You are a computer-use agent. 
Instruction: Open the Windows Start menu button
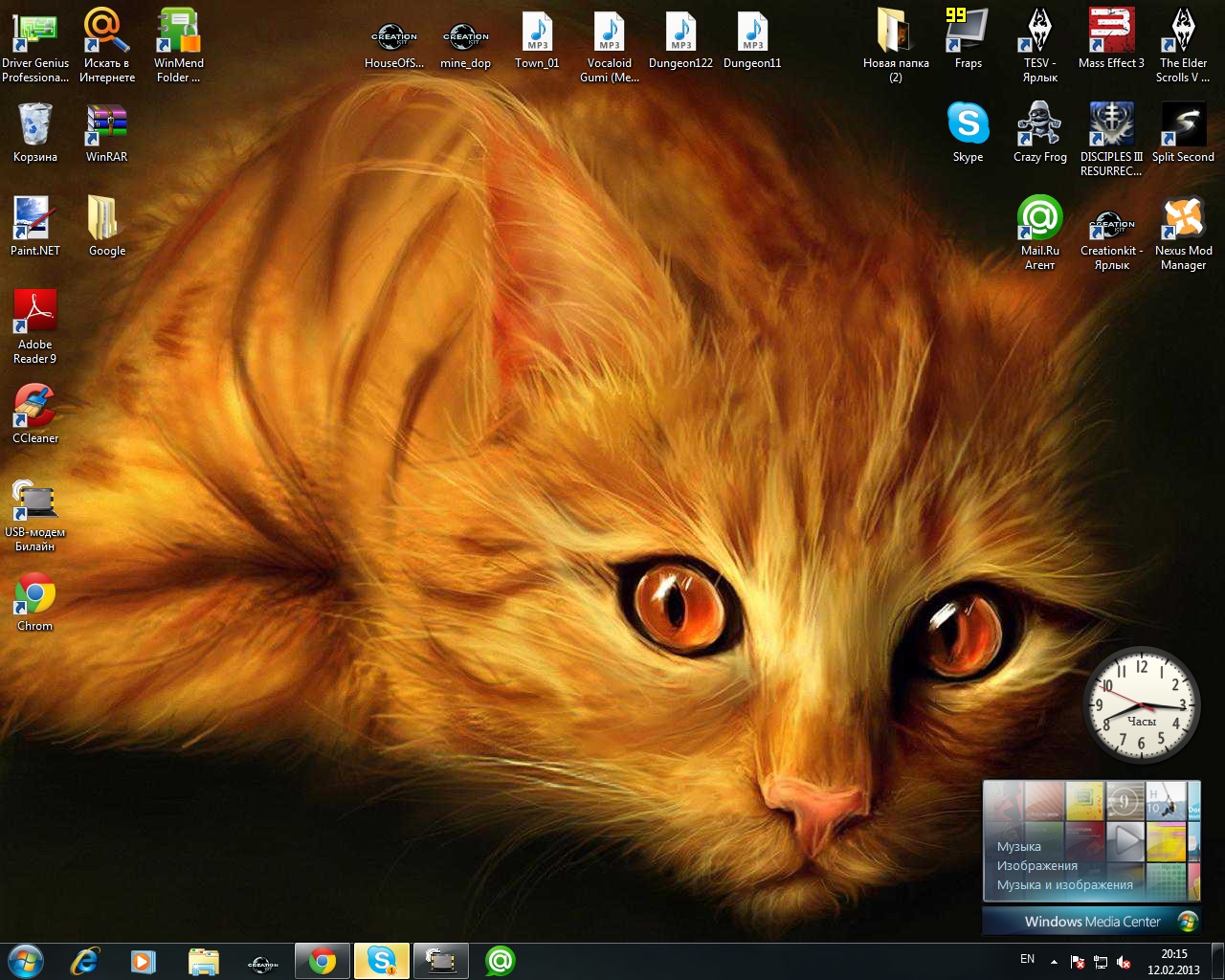tap(25, 961)
